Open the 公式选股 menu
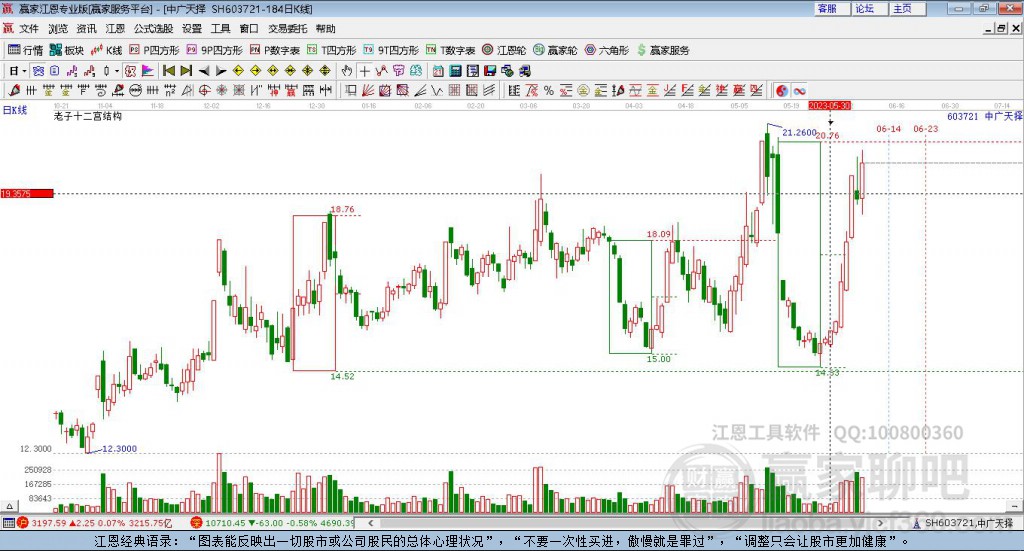Screen dimensions: 1024x551 pyautogui.click(x=153, y=29)
